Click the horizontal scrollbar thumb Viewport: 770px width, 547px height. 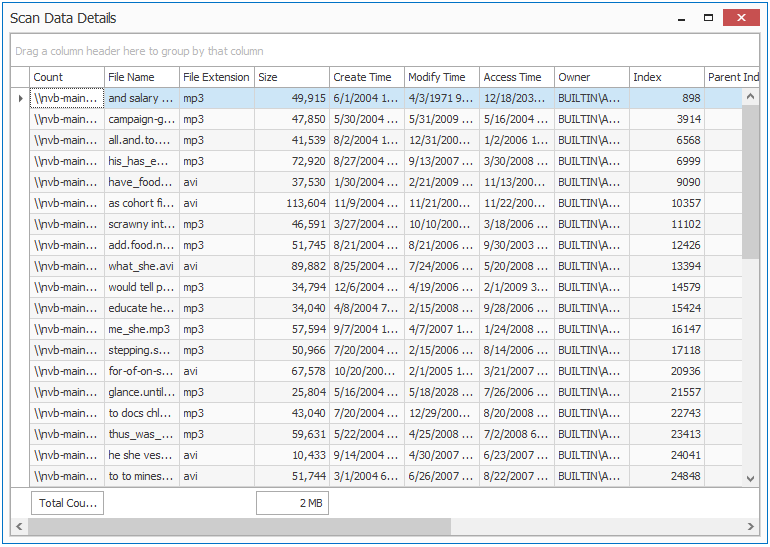click(x=239, y=526)
